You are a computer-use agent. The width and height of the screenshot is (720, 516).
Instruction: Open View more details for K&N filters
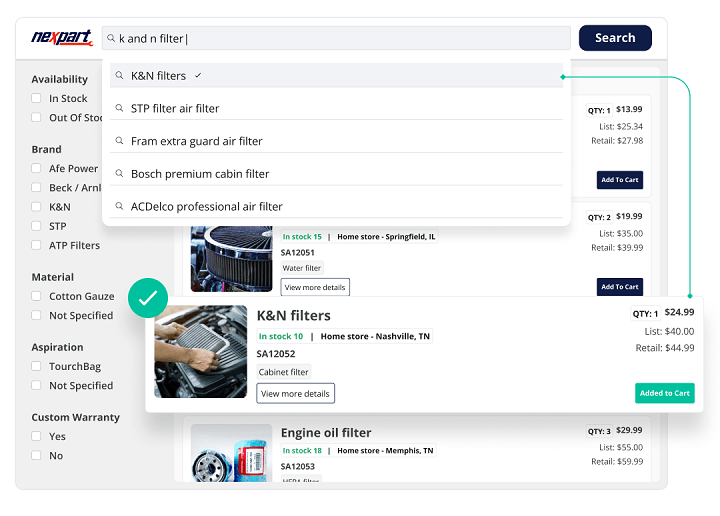295,394
